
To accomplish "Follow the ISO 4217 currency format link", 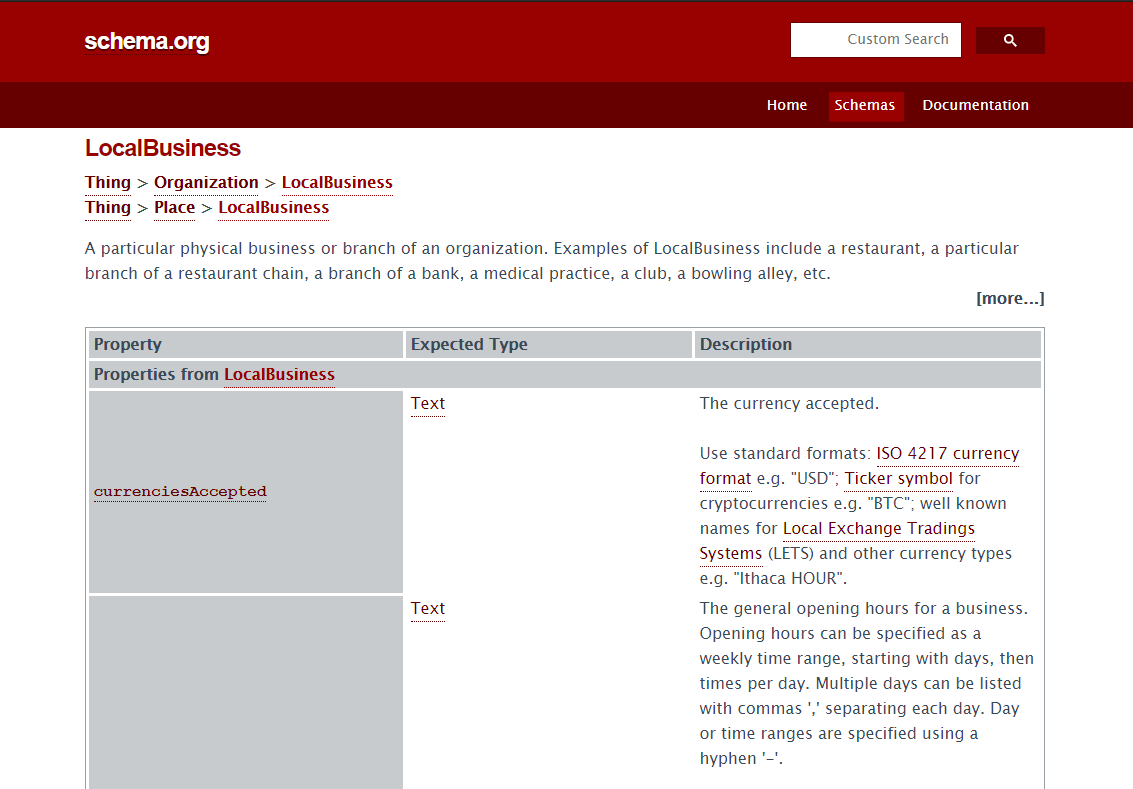I will pos(946,453).
